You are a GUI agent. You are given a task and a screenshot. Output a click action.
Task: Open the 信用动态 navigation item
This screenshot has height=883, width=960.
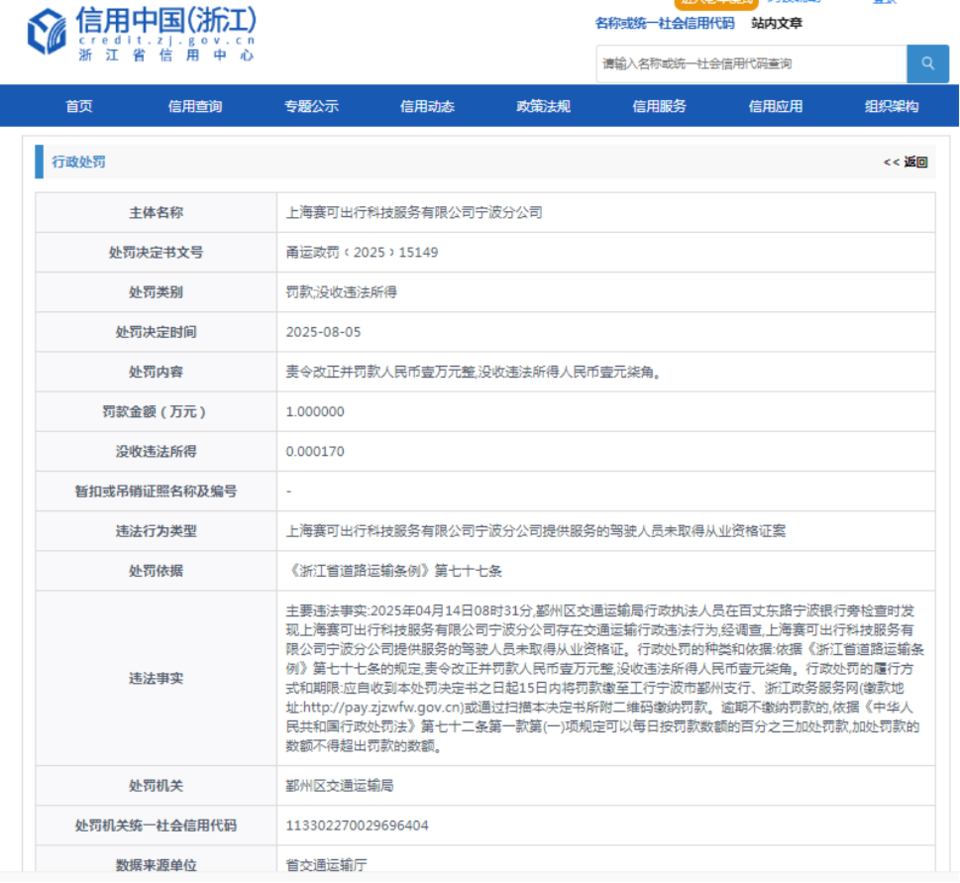[427, 107]
